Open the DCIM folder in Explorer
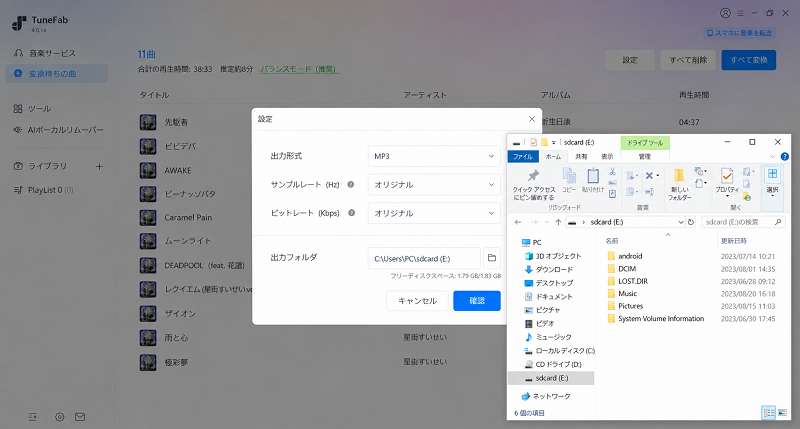The image size is (800, 429). 627,269
